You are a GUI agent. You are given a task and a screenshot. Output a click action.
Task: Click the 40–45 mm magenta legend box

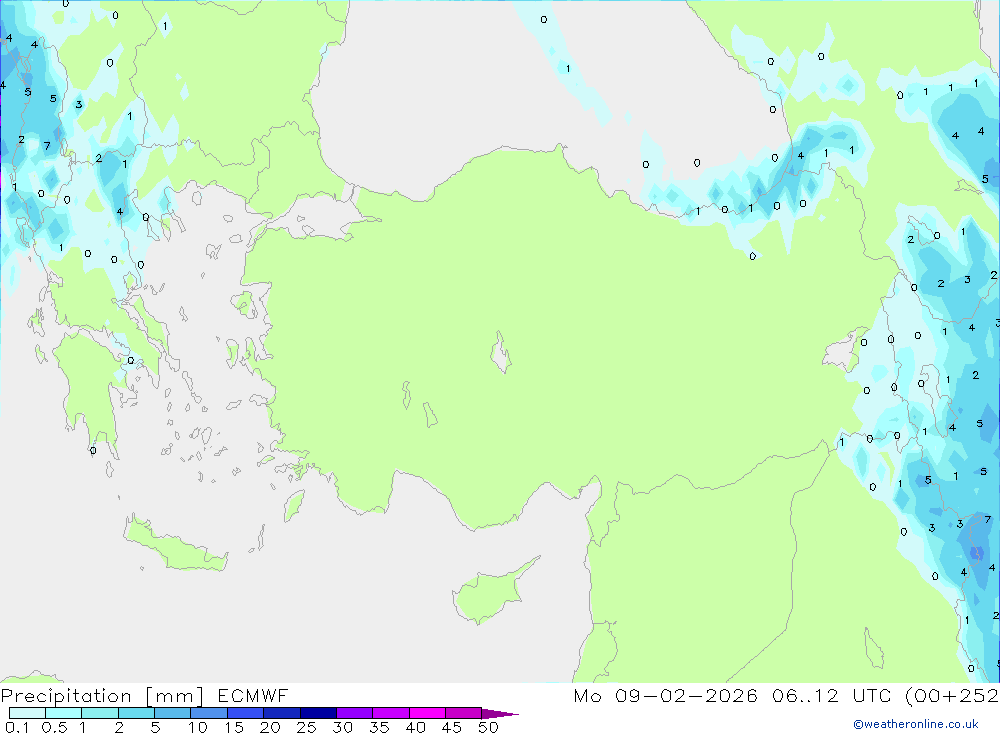[x=427, y=713]
